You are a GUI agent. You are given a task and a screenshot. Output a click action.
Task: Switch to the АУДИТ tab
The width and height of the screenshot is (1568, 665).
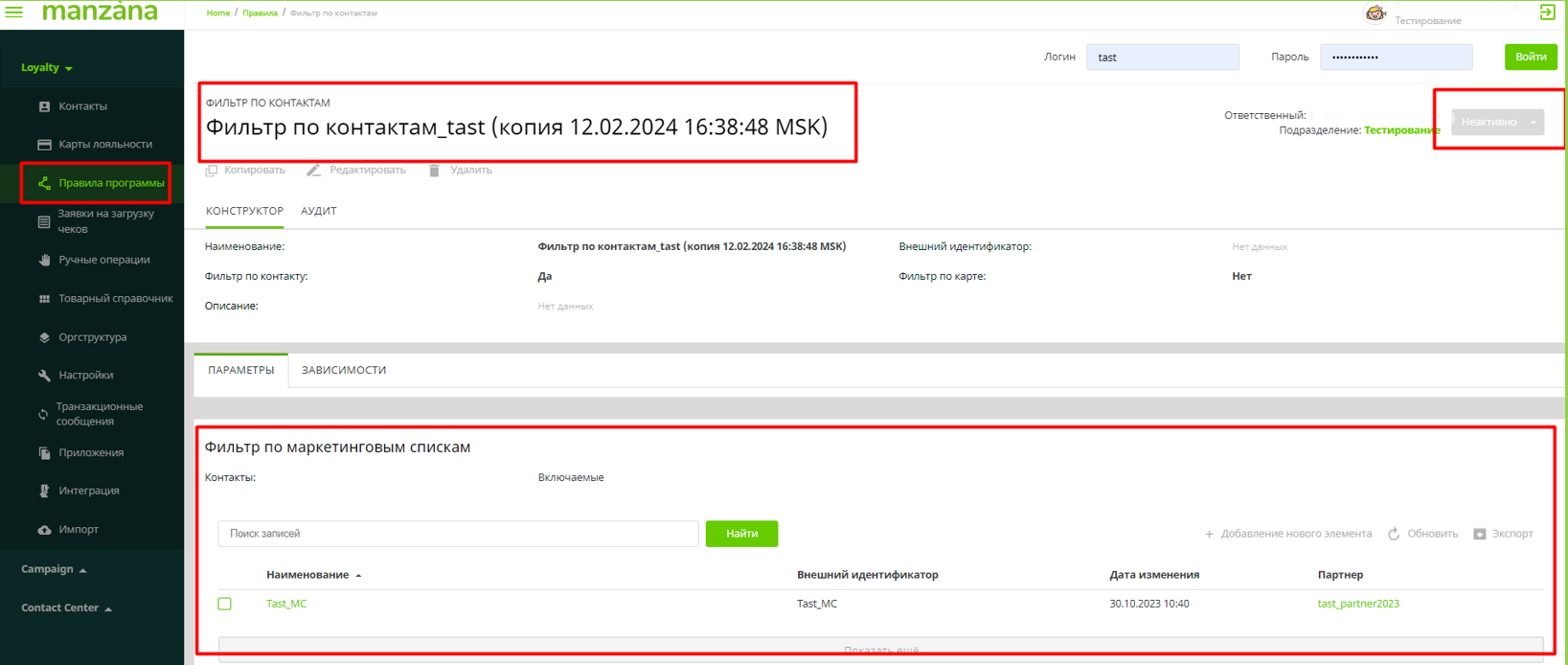pos(318,211)
